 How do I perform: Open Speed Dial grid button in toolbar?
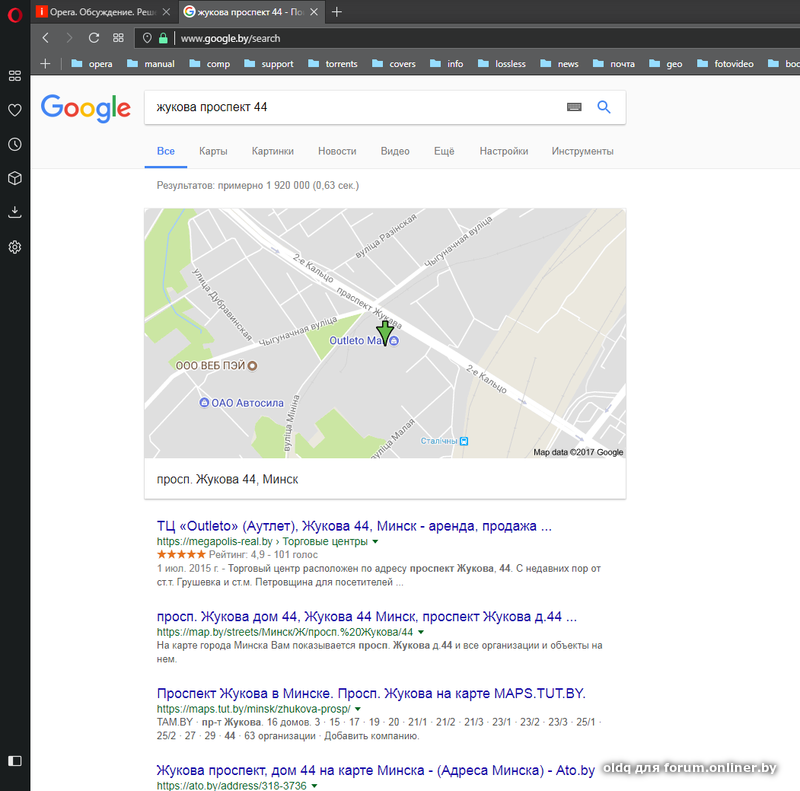tap(118, 38)
